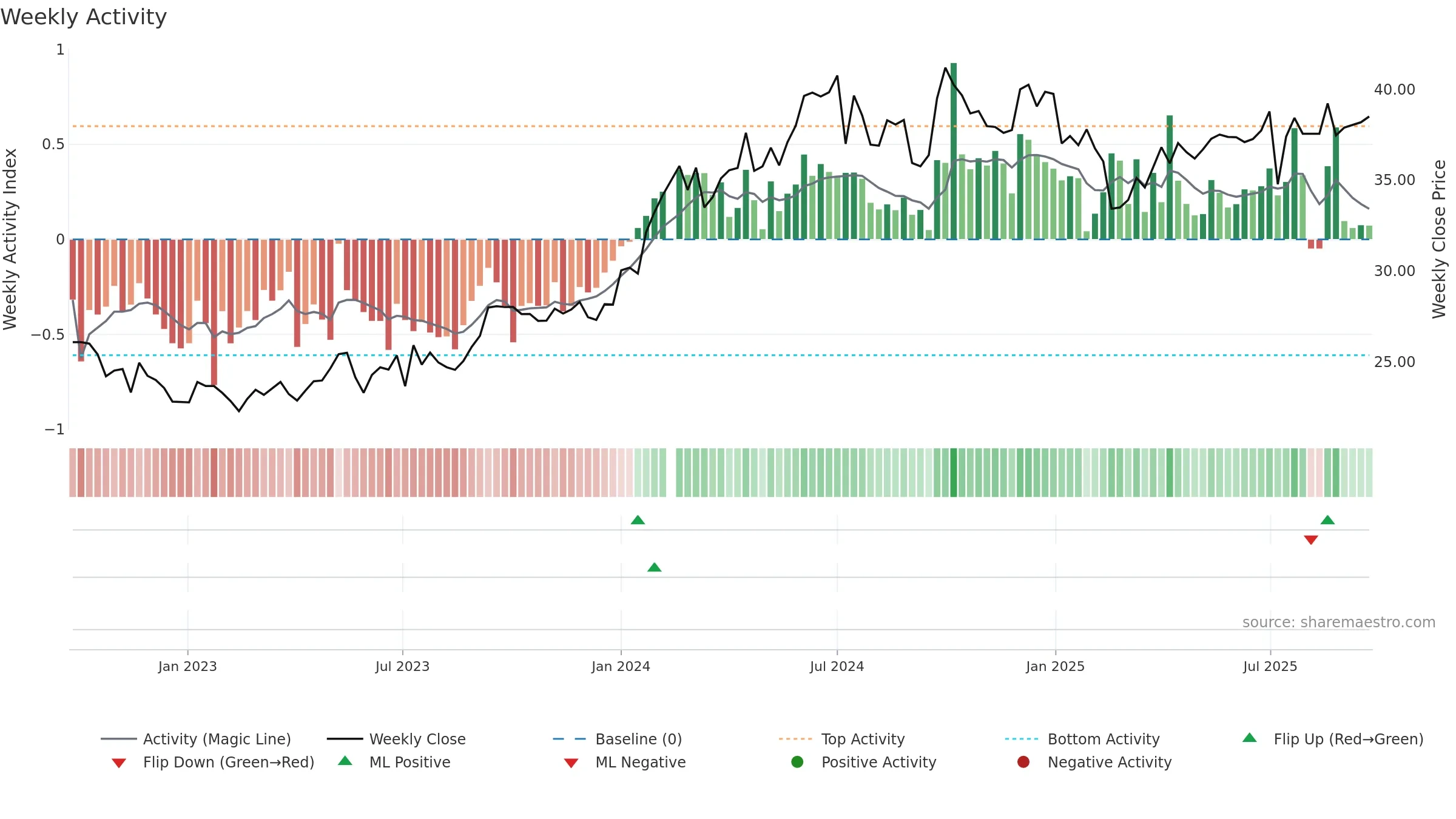Click the tallest green activity bar
The height and width of the screenshot is (819, 1456).
coord(954,151)
